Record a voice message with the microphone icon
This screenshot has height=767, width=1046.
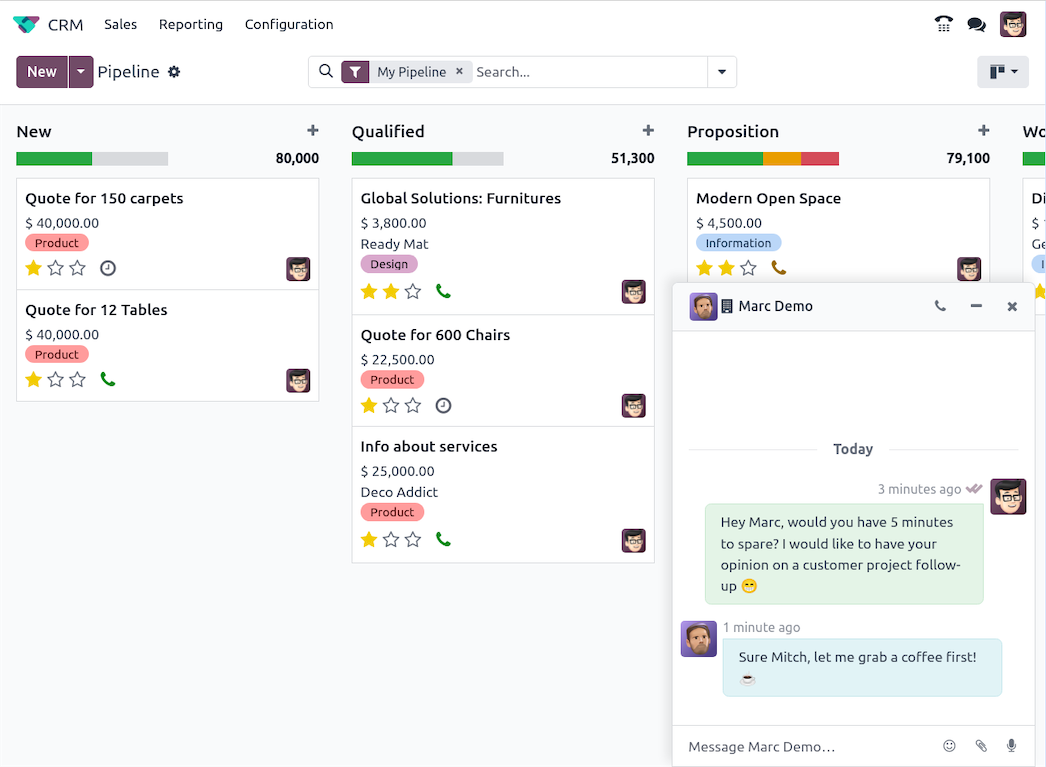pyautogui.click(x=1011, y=746)
